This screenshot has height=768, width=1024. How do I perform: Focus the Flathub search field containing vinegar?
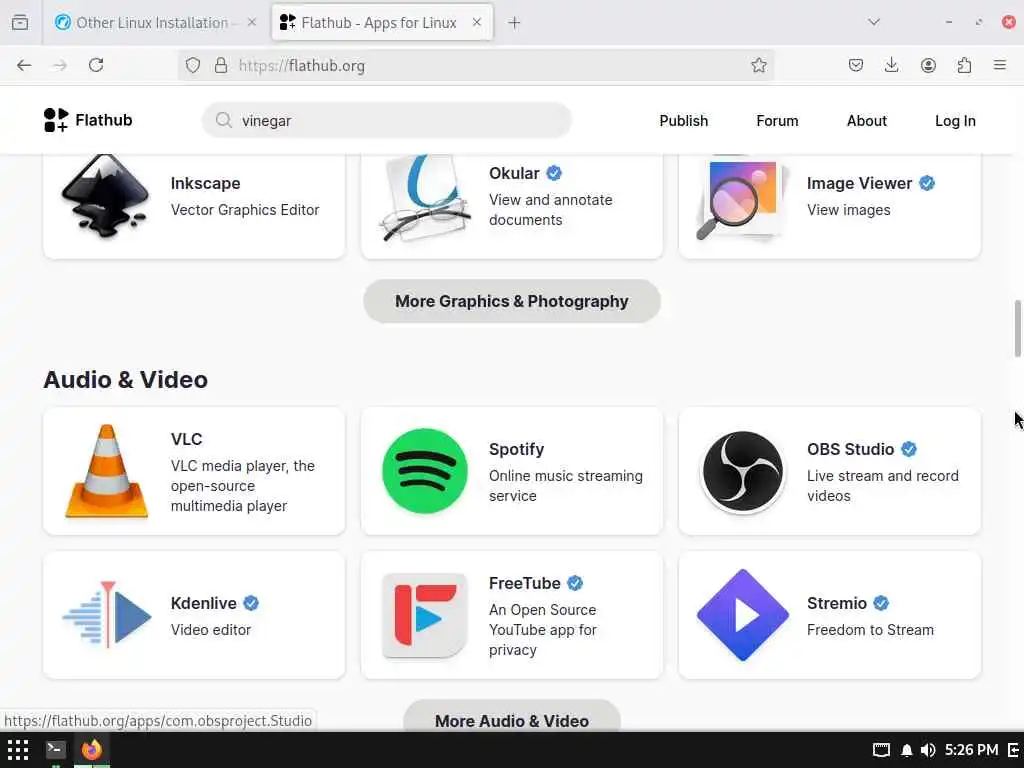click(387, 120)
